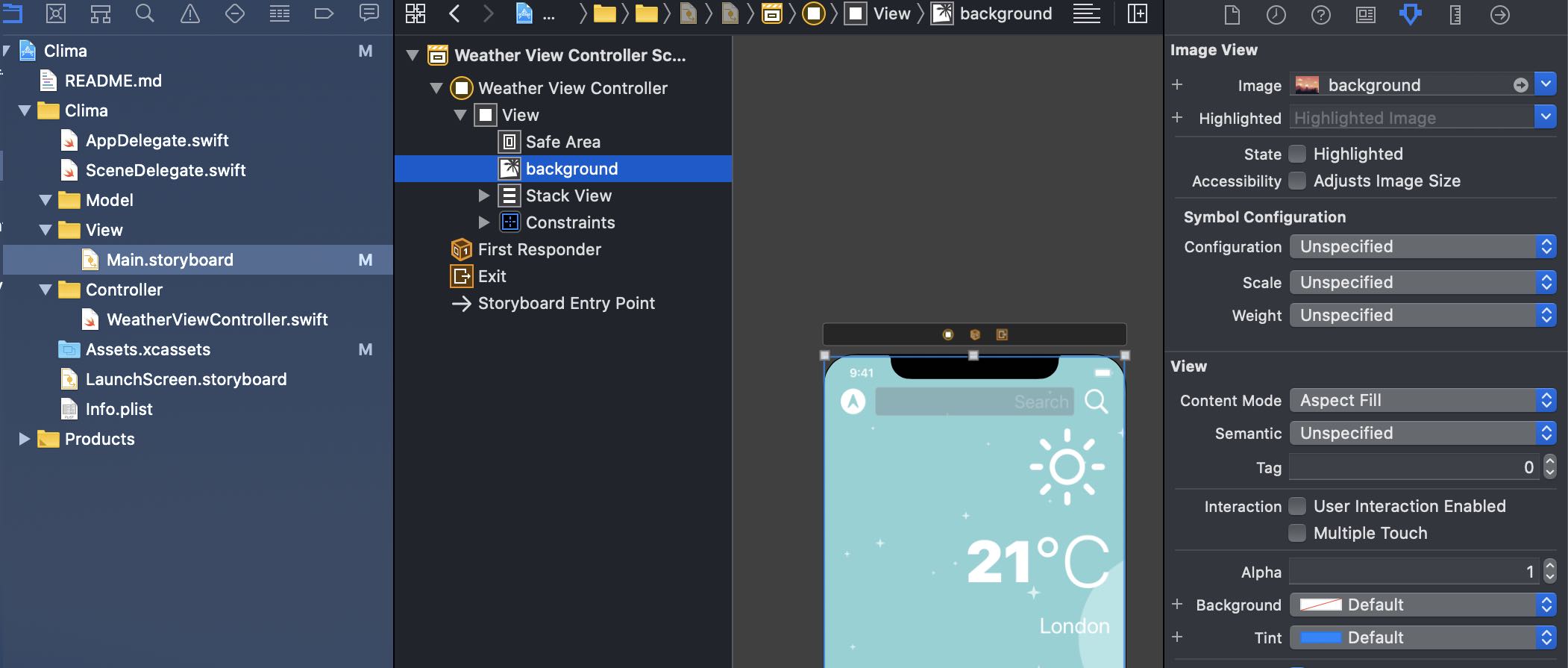Screen dimensions: 1568x668
Task: Click the sun weather icon in canvas
Action: (1067, 467)
